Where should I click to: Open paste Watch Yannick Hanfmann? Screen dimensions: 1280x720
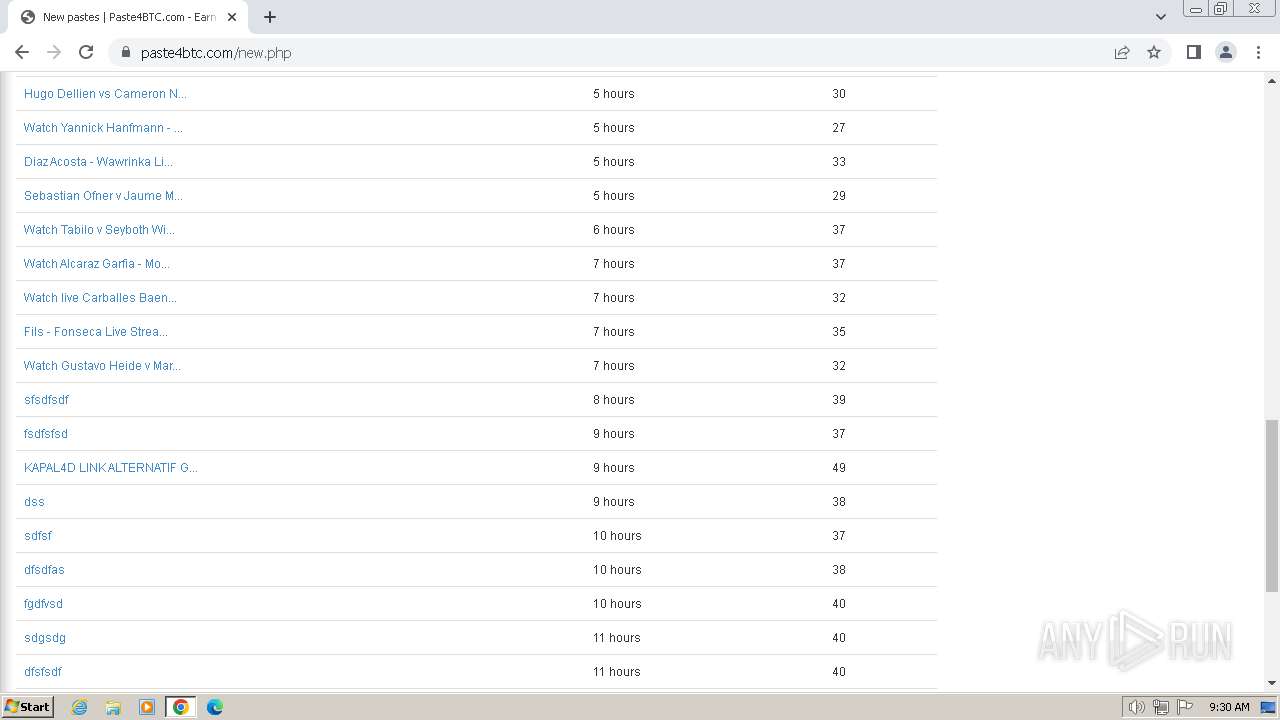[x=103, y=128]
